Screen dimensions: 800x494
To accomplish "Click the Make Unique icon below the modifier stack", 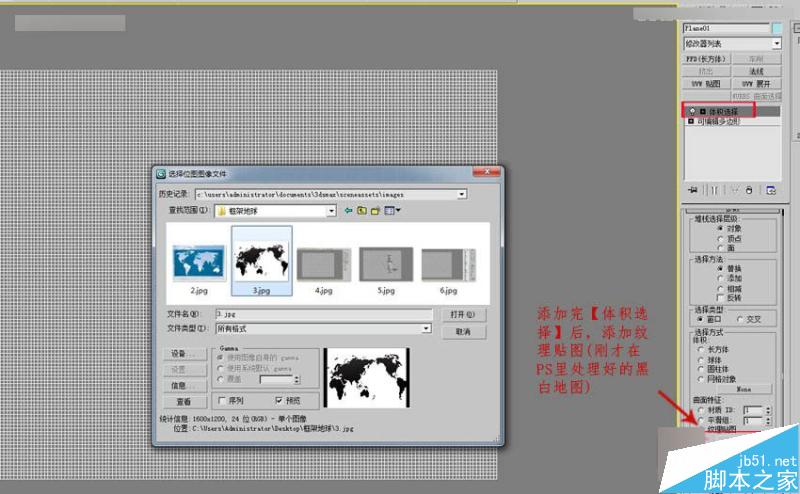I will tap(735, 190).
